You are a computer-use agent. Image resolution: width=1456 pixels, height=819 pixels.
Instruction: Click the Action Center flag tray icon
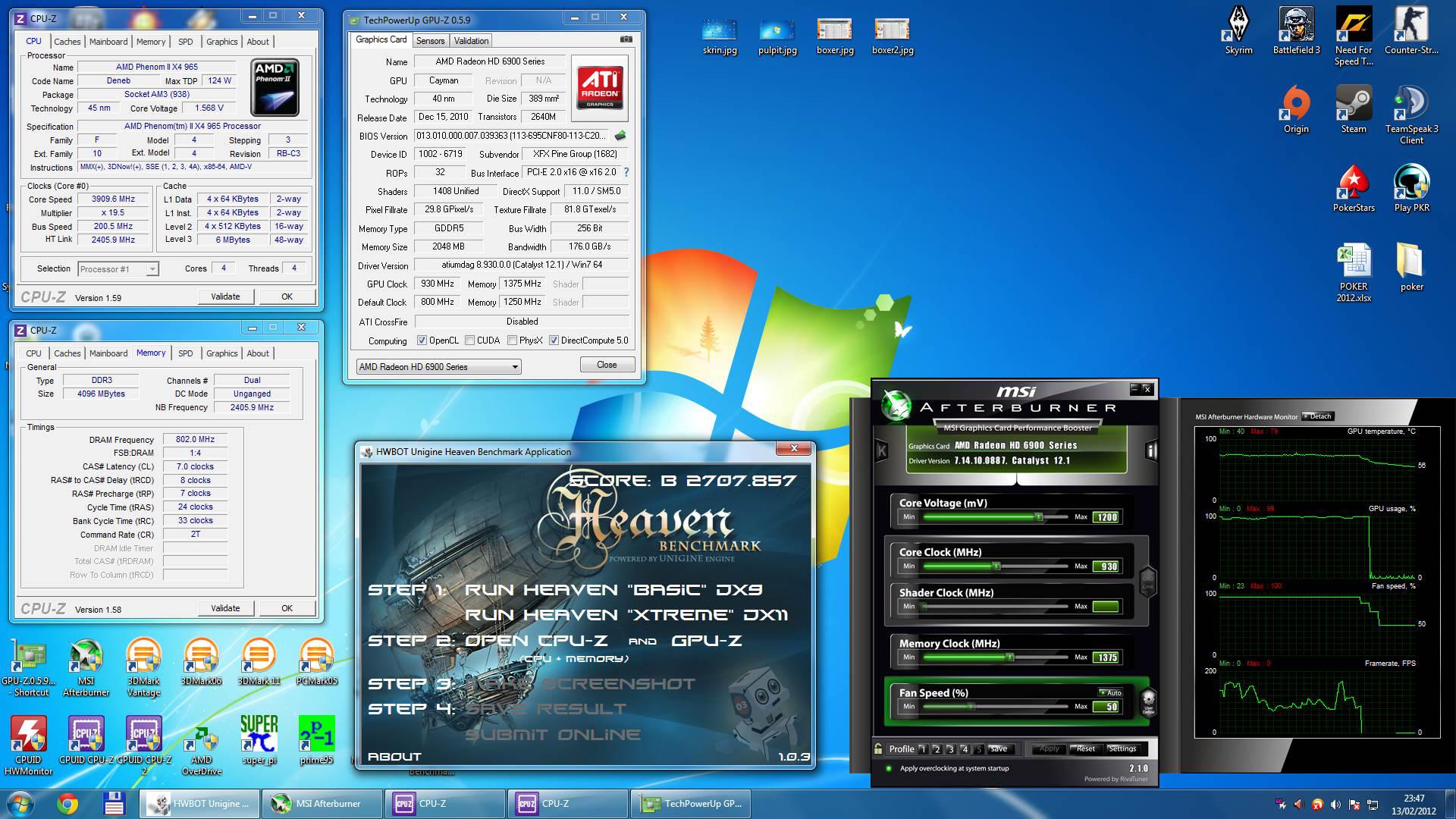point(1354,805)
